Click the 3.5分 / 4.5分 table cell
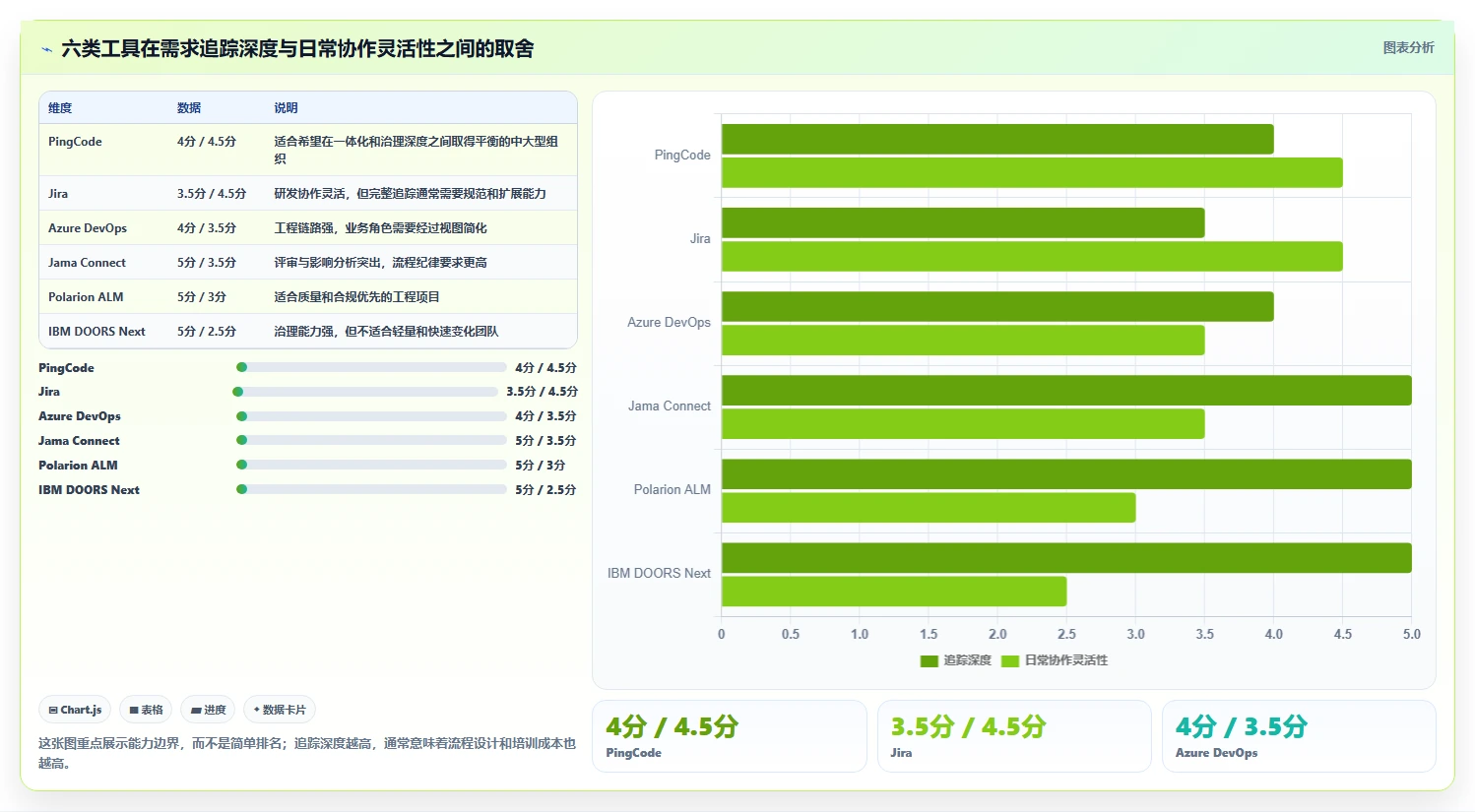The width and height of the screenshot is (1475, 812). pos(212,194)
